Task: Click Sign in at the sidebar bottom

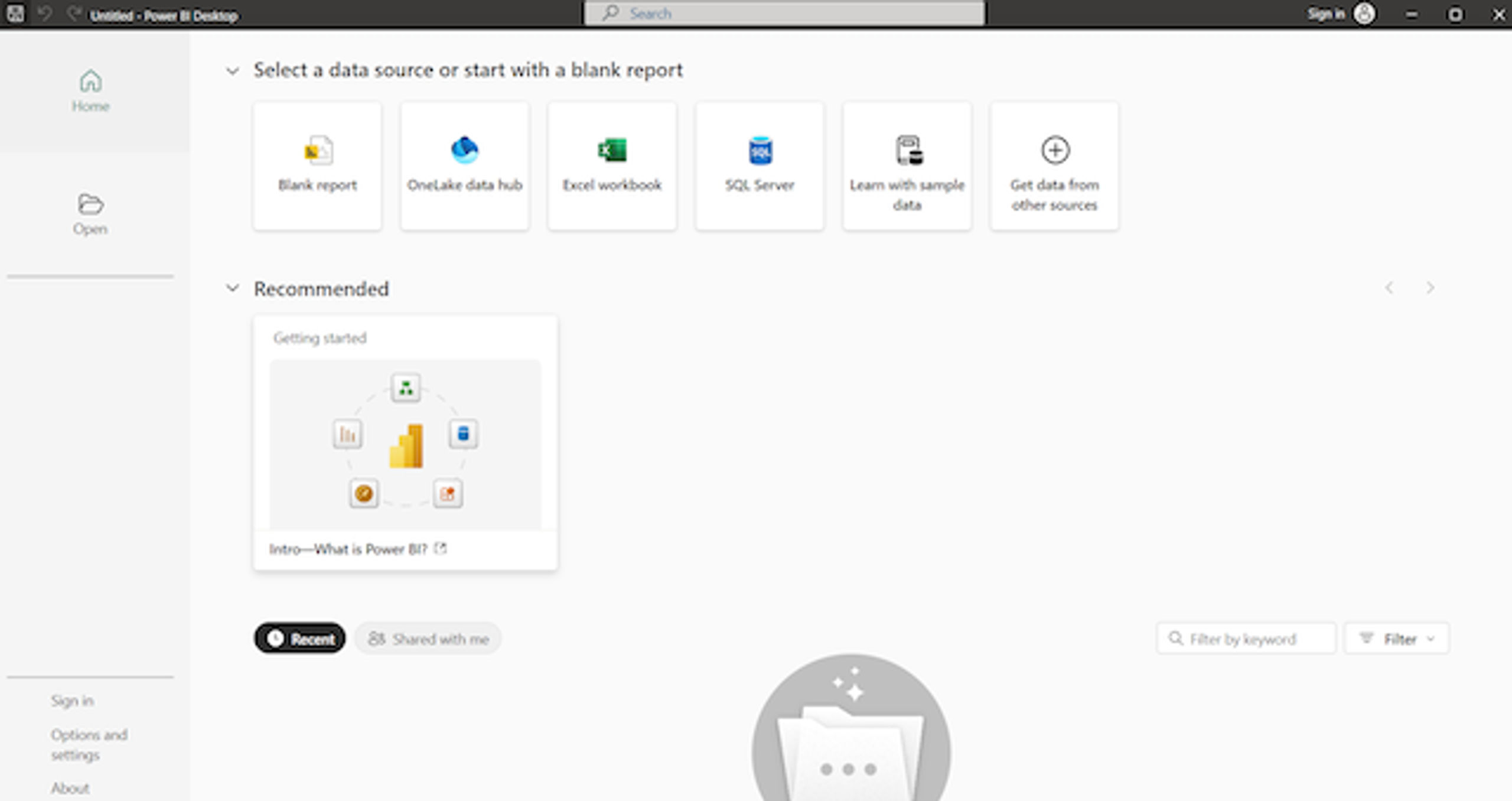Action: point(72,701)
